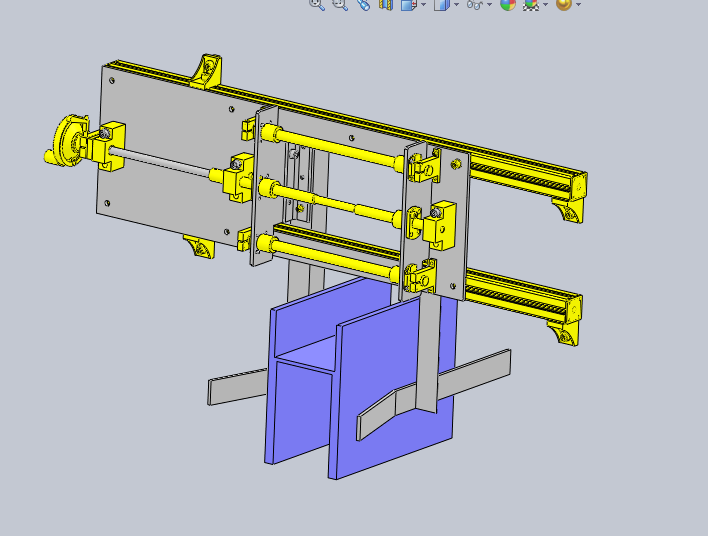
Task: Open the View Orientation cube icon
Action: pos(409,4)
